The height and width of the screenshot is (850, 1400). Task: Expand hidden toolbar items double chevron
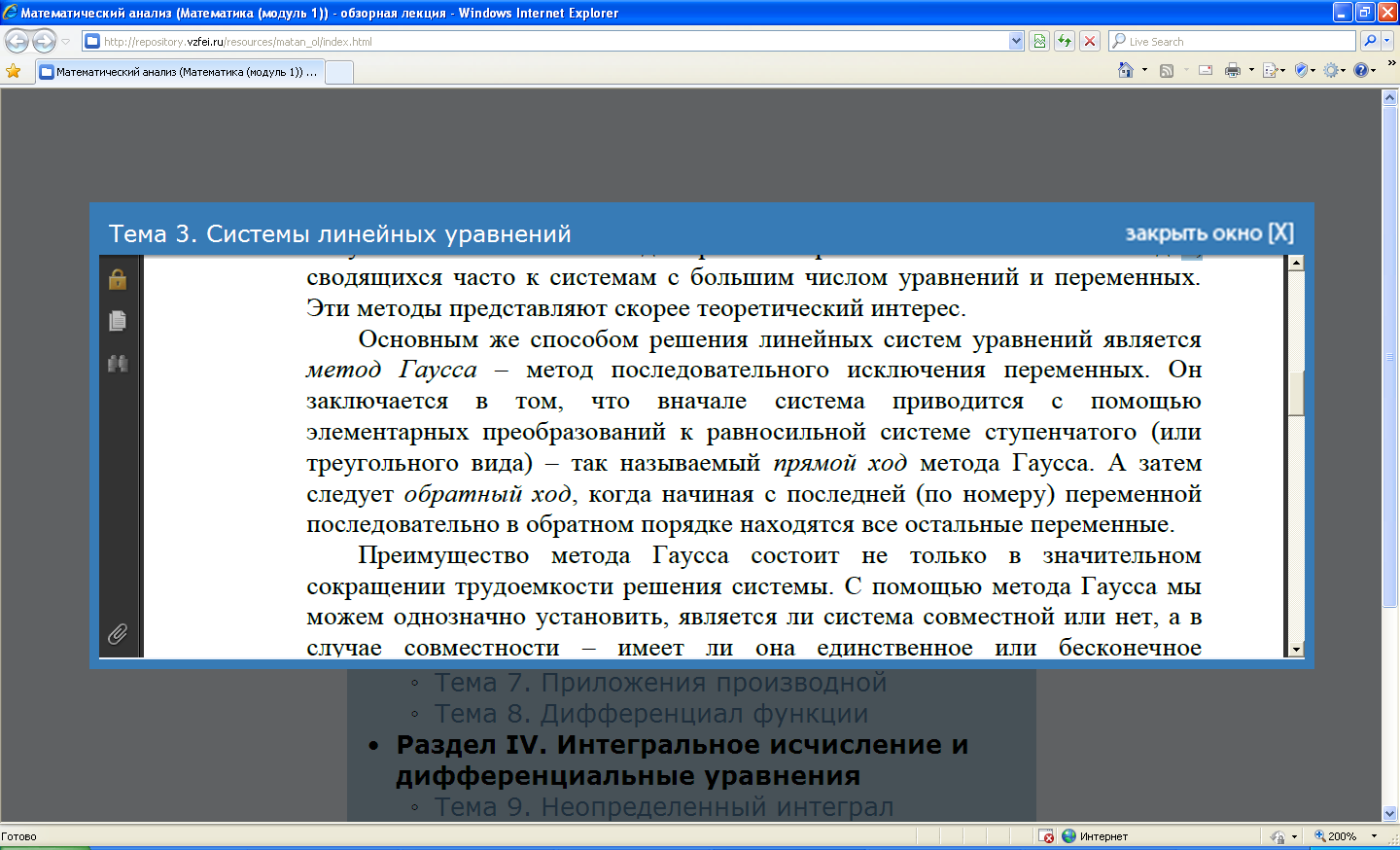1391,64
